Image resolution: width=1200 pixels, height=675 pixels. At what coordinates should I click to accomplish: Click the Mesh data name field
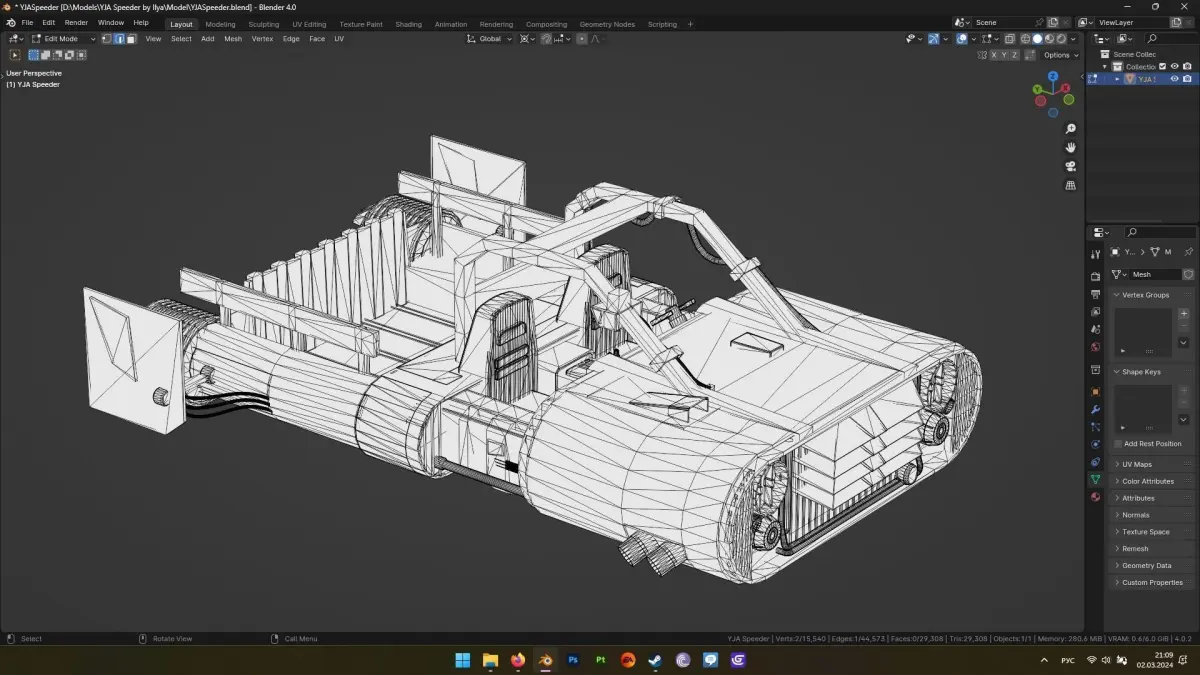point(1155,274)
